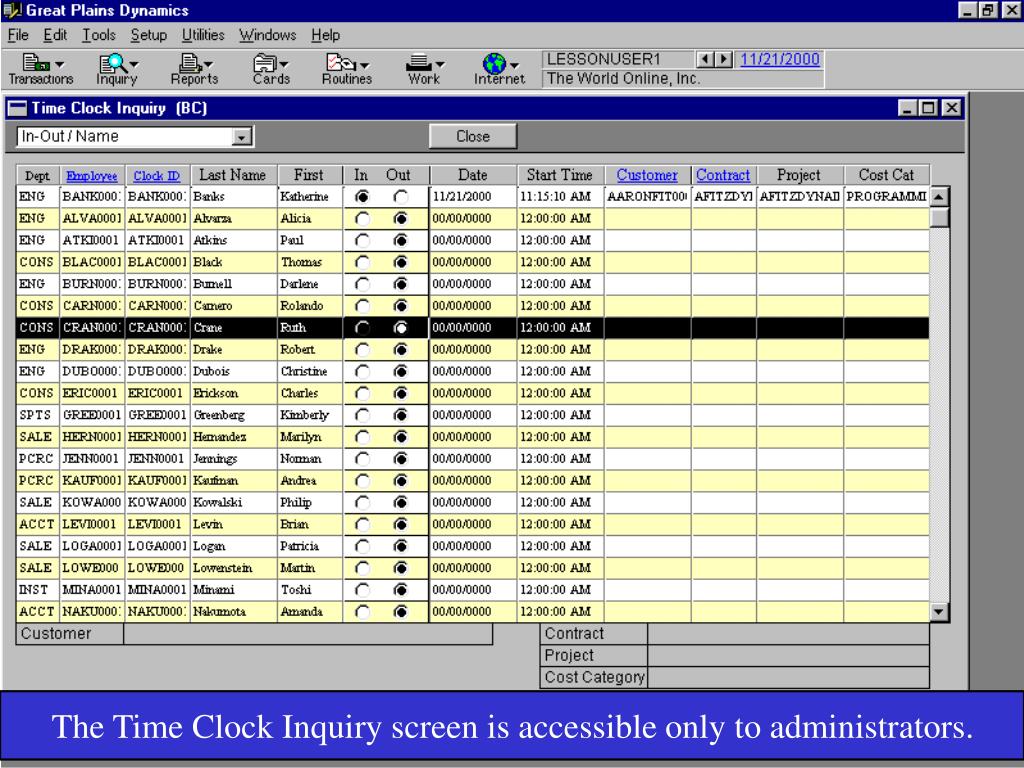Click the Great Plains Dynamics app icon
The image size is (1024, 768).
click(x=12, y=10)
